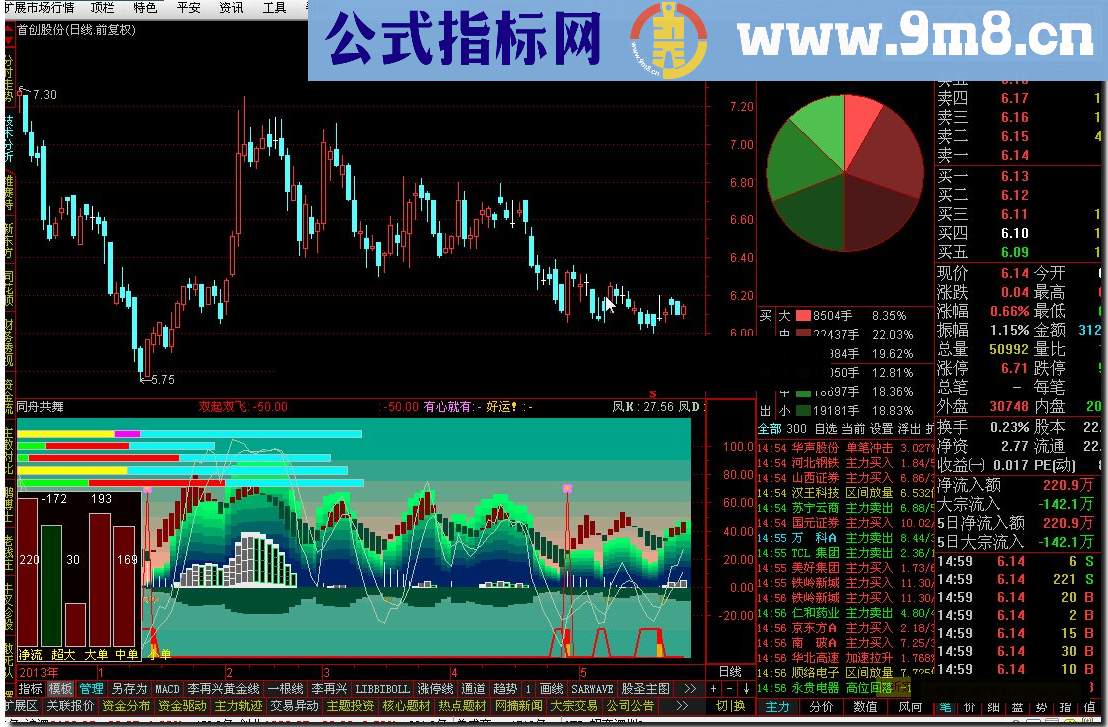Select the 画线 drawing tool

click(551, 689)
